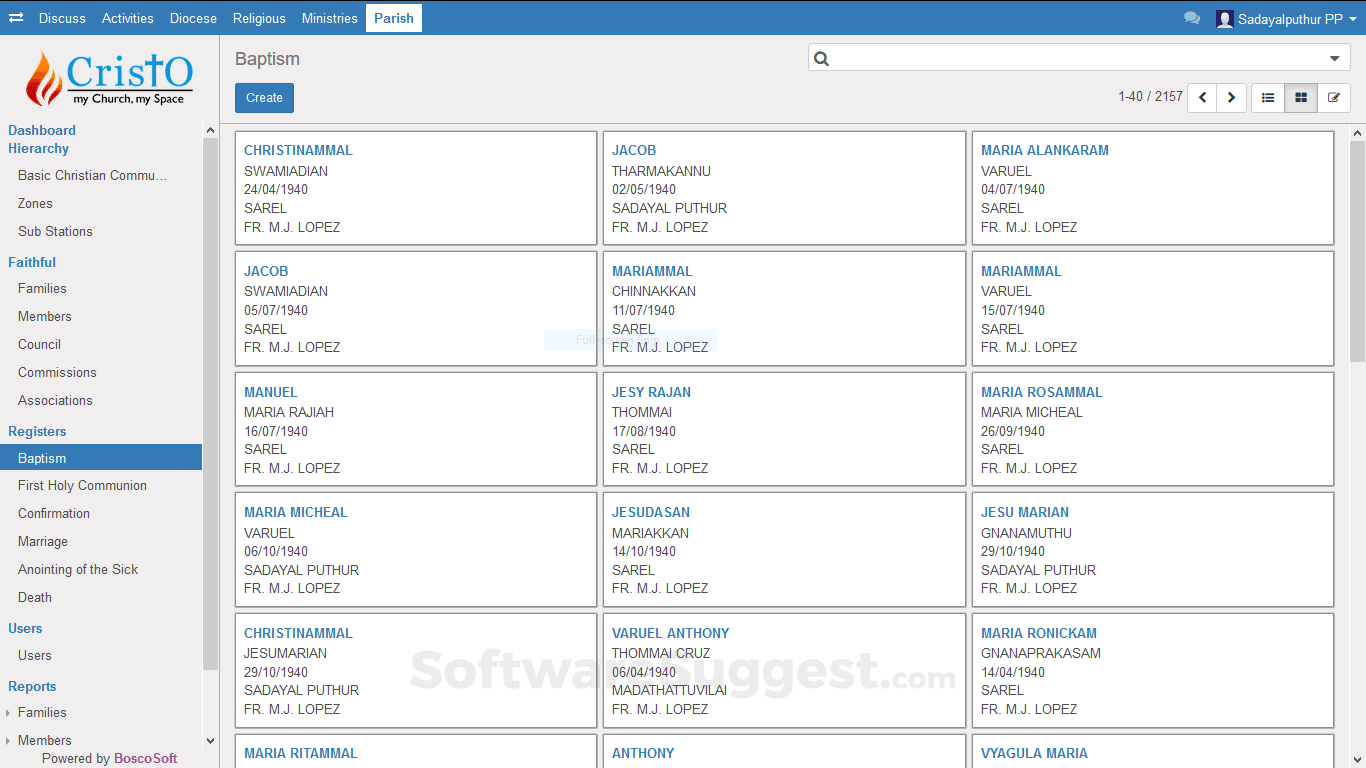Expand the Members reports tree item

[x=8, y=741]
